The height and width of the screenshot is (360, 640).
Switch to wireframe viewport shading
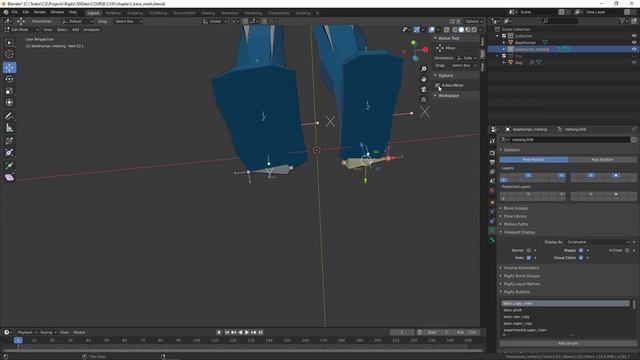tap(455, 30)
